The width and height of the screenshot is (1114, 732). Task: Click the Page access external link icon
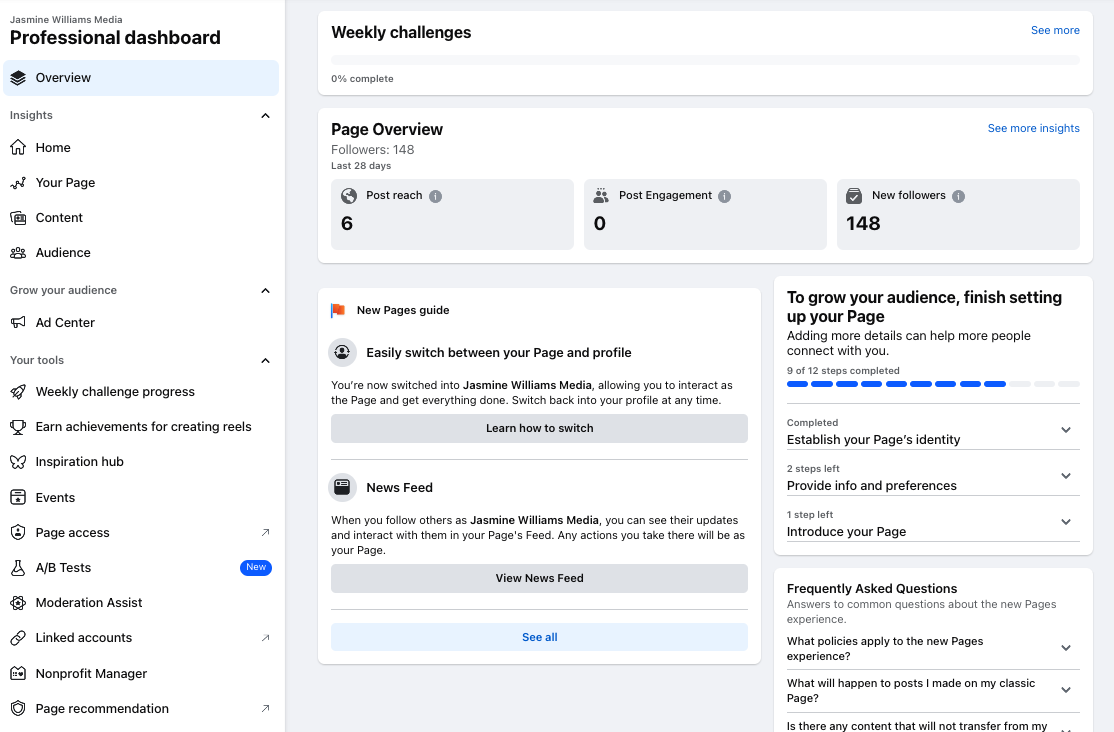[x=265, y=532]
